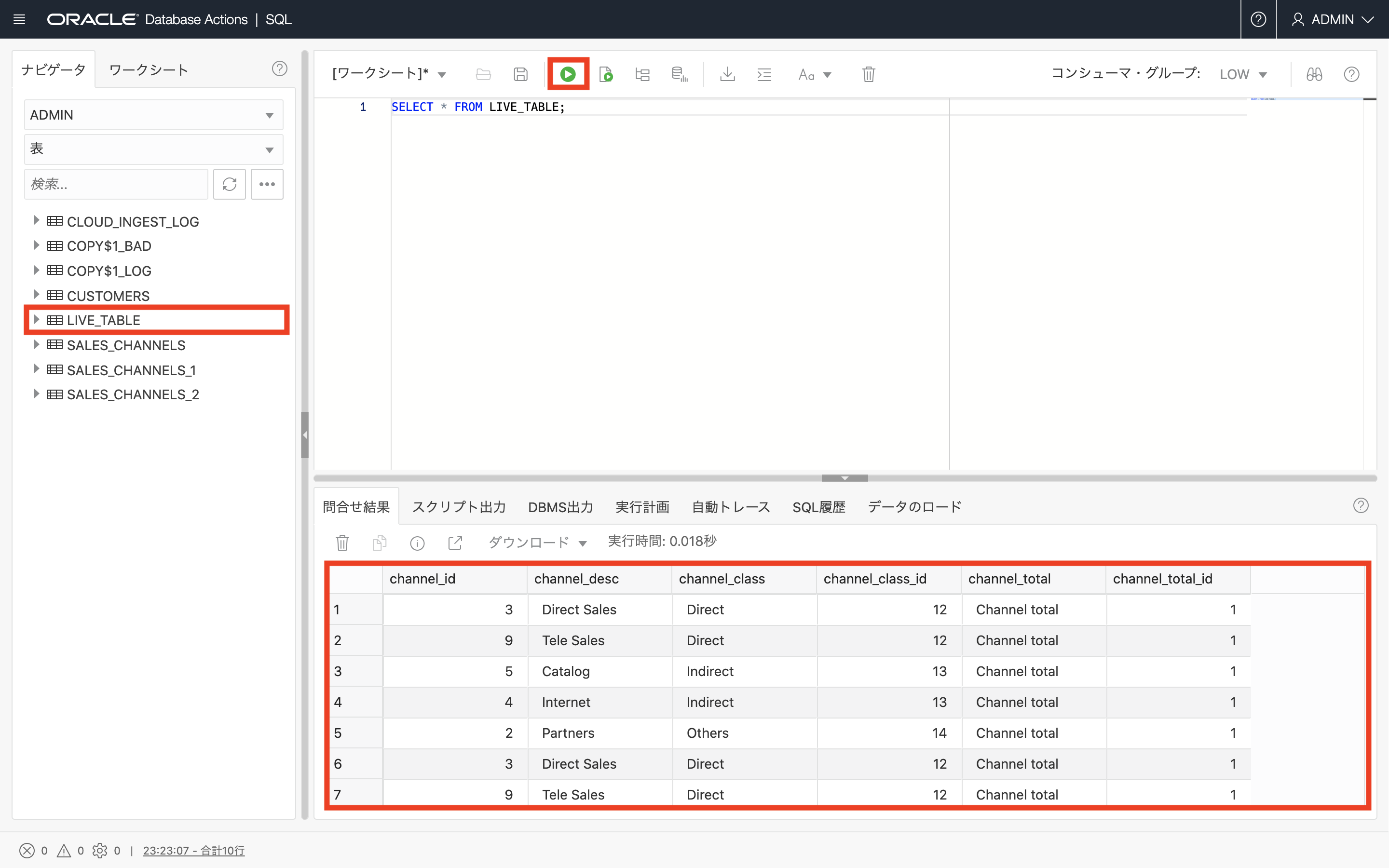Switch to the スクリプト出力 tab
The width and height of the screenshot is (1389, 868).
[459, 507]
